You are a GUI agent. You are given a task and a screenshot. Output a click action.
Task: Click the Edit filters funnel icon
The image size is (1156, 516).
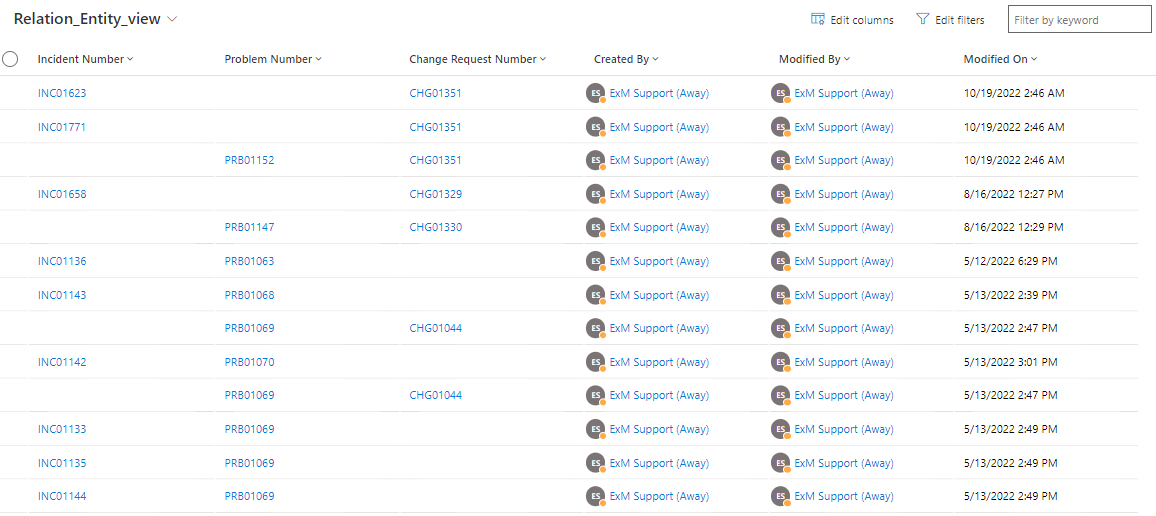922,20
